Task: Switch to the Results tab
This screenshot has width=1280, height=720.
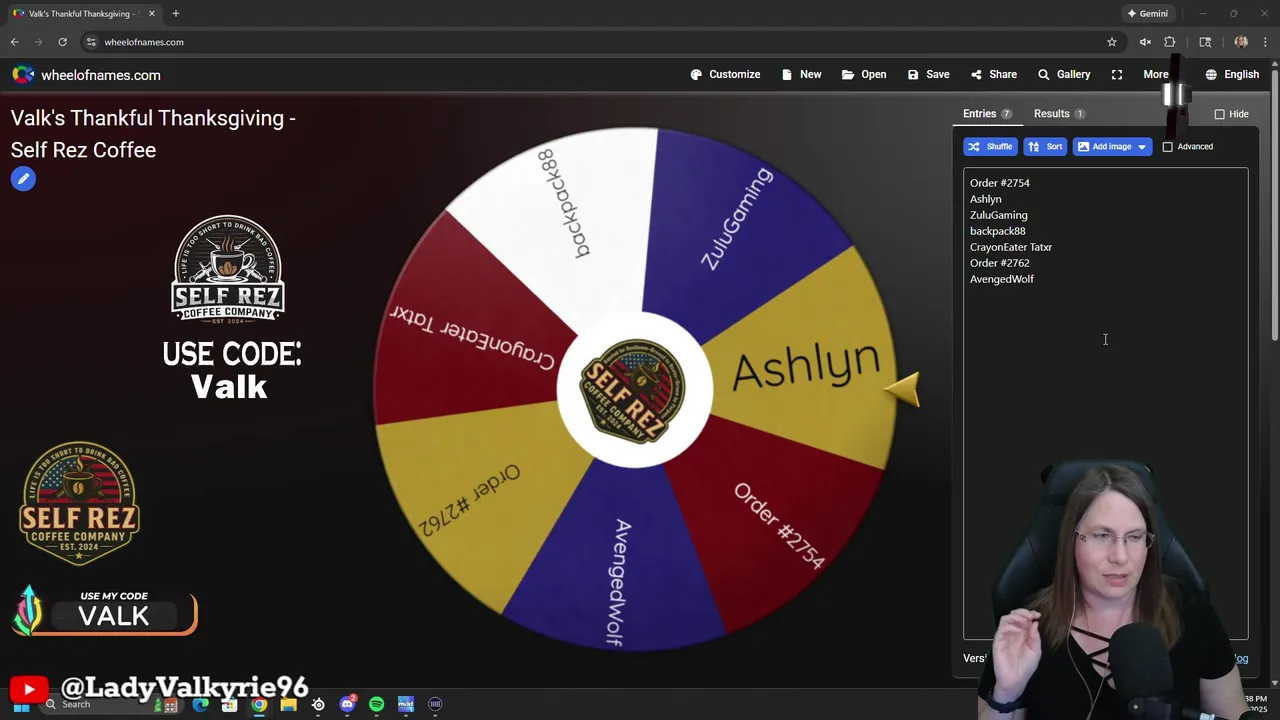Action: 1059,114
